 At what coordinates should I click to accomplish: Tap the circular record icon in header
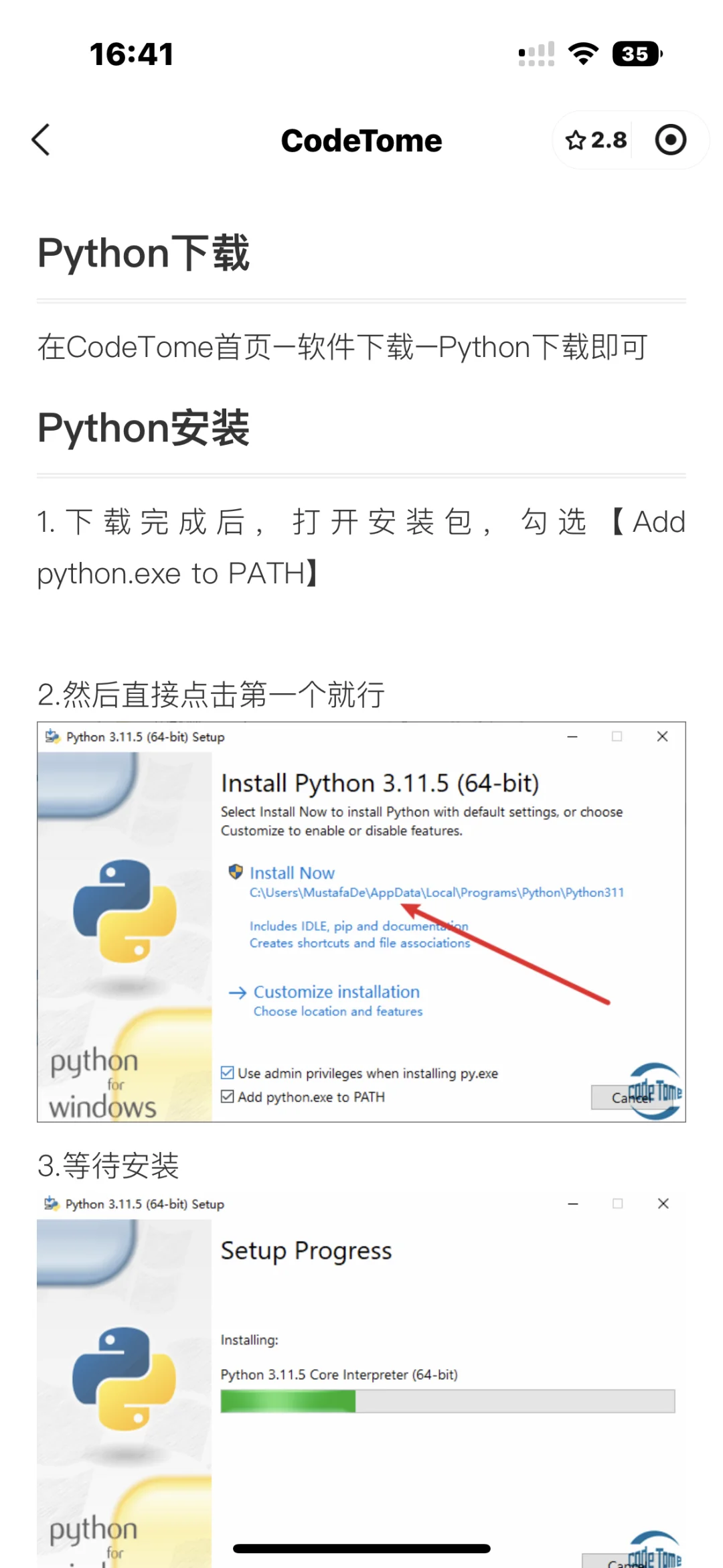point(671,140)
